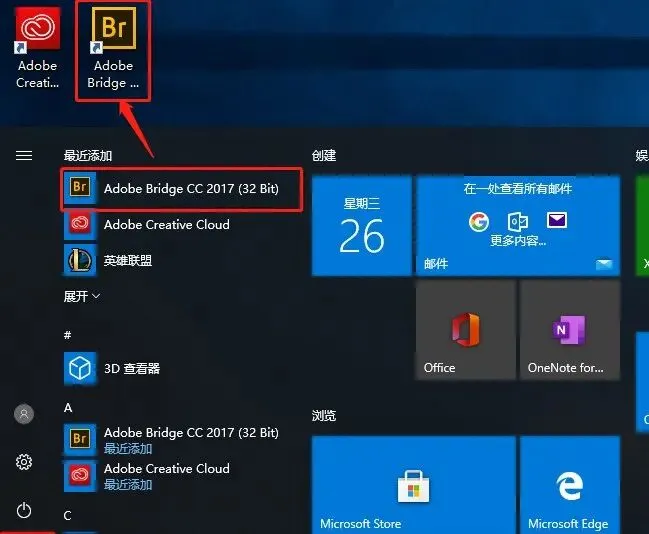Click the league icon beside 英雄联盟

point(80,260)
